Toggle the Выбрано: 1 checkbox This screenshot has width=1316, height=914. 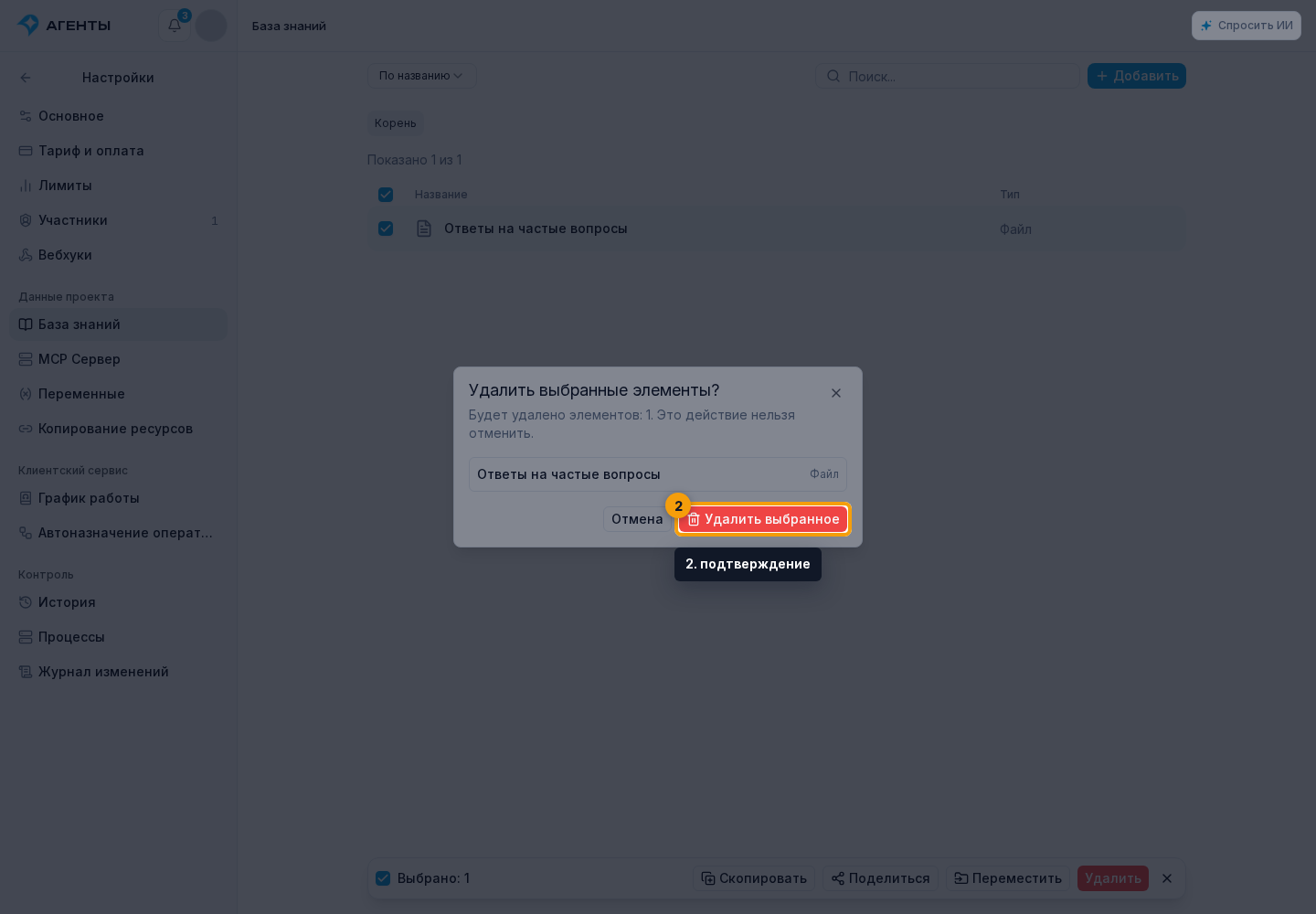[x=383, y=878]
